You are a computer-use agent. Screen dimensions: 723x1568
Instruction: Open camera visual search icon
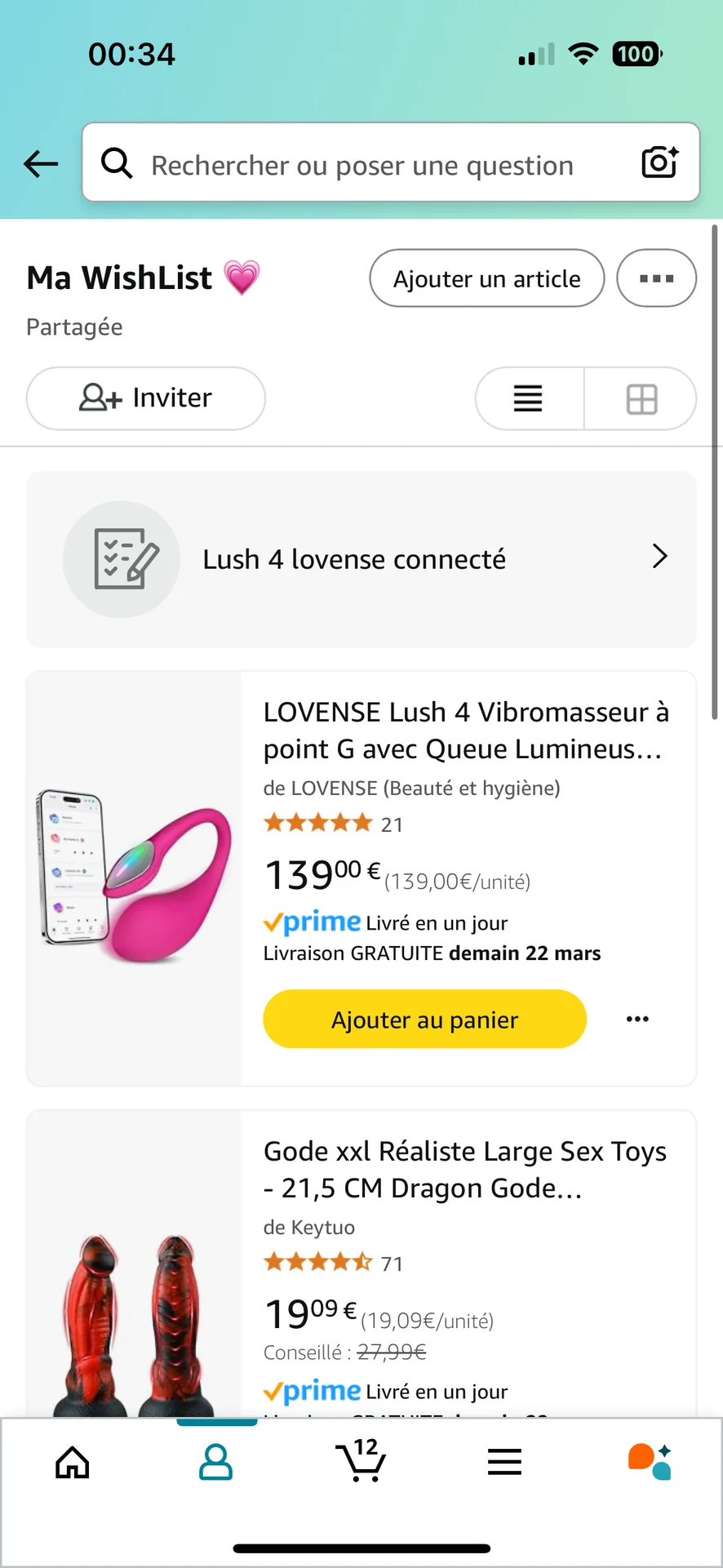[x=659, y=162]
